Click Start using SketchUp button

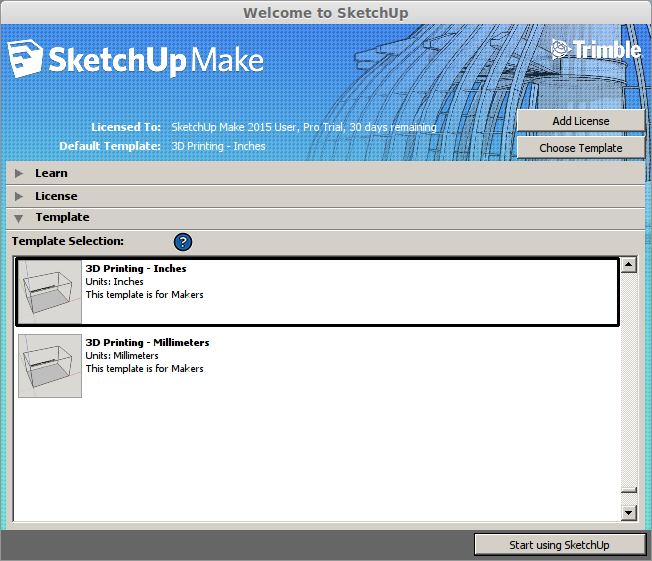559,545
